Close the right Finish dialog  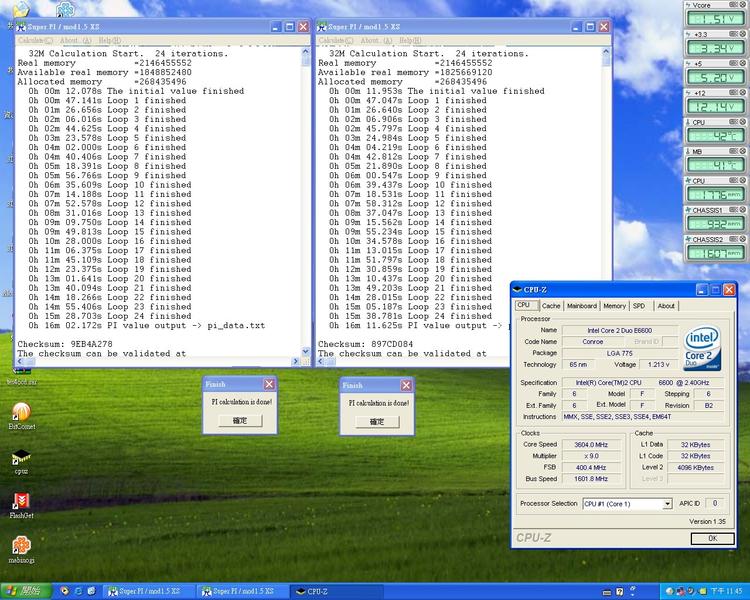406,385
